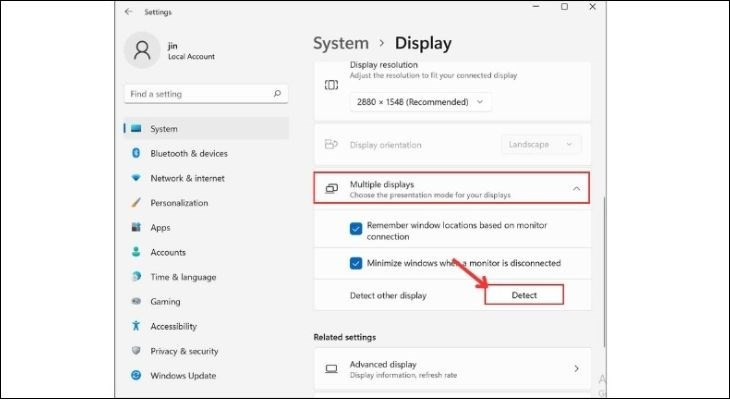Click the Apps icon in sidebar
Viewport: 730px width, 400px height.
coord(136,227)
